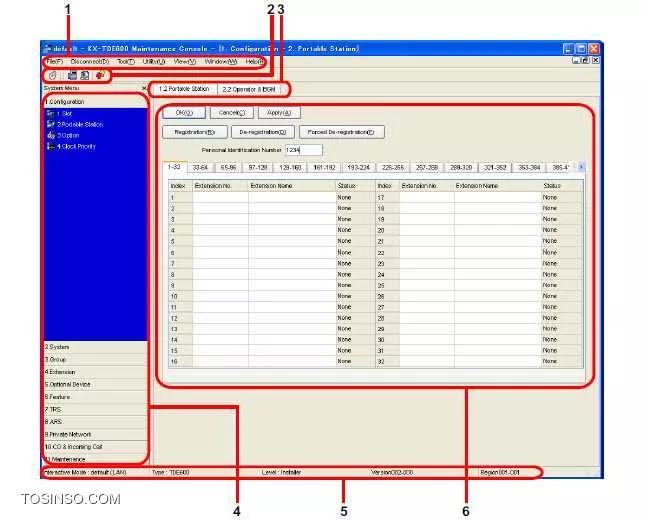The height and width of the screenshot is (520, 645).
Task: Expand the 5.Optional Device menu group
Action: pyautogui.click(x=95, y=384)
